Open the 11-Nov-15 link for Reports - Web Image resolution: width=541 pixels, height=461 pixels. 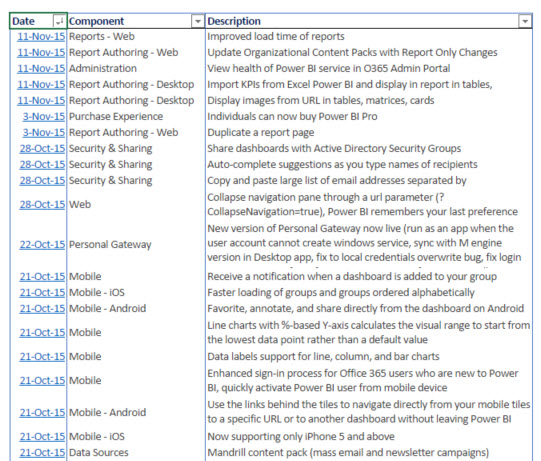point(41,37)
